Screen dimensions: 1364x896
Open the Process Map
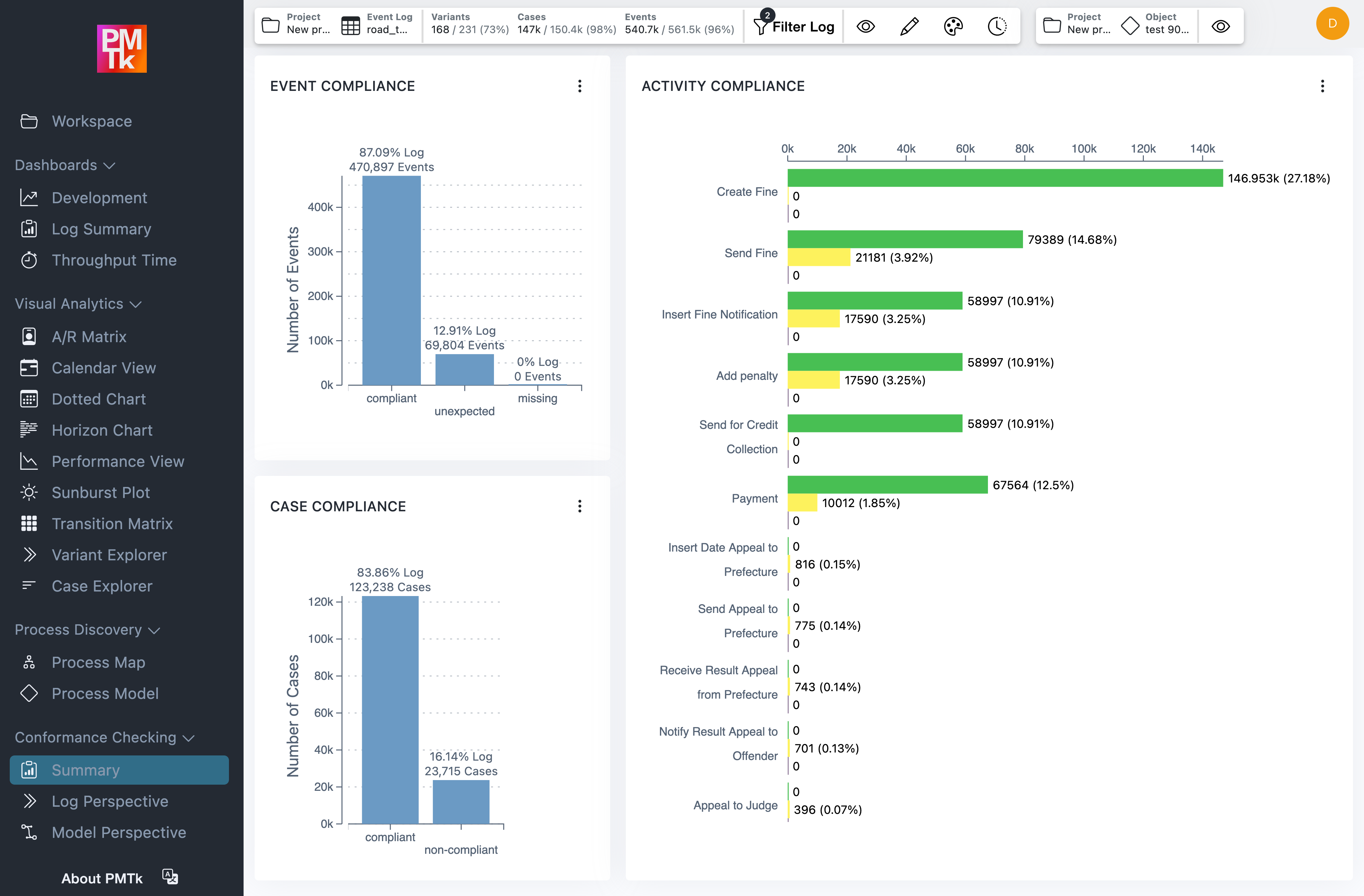(x=98, y=662)
